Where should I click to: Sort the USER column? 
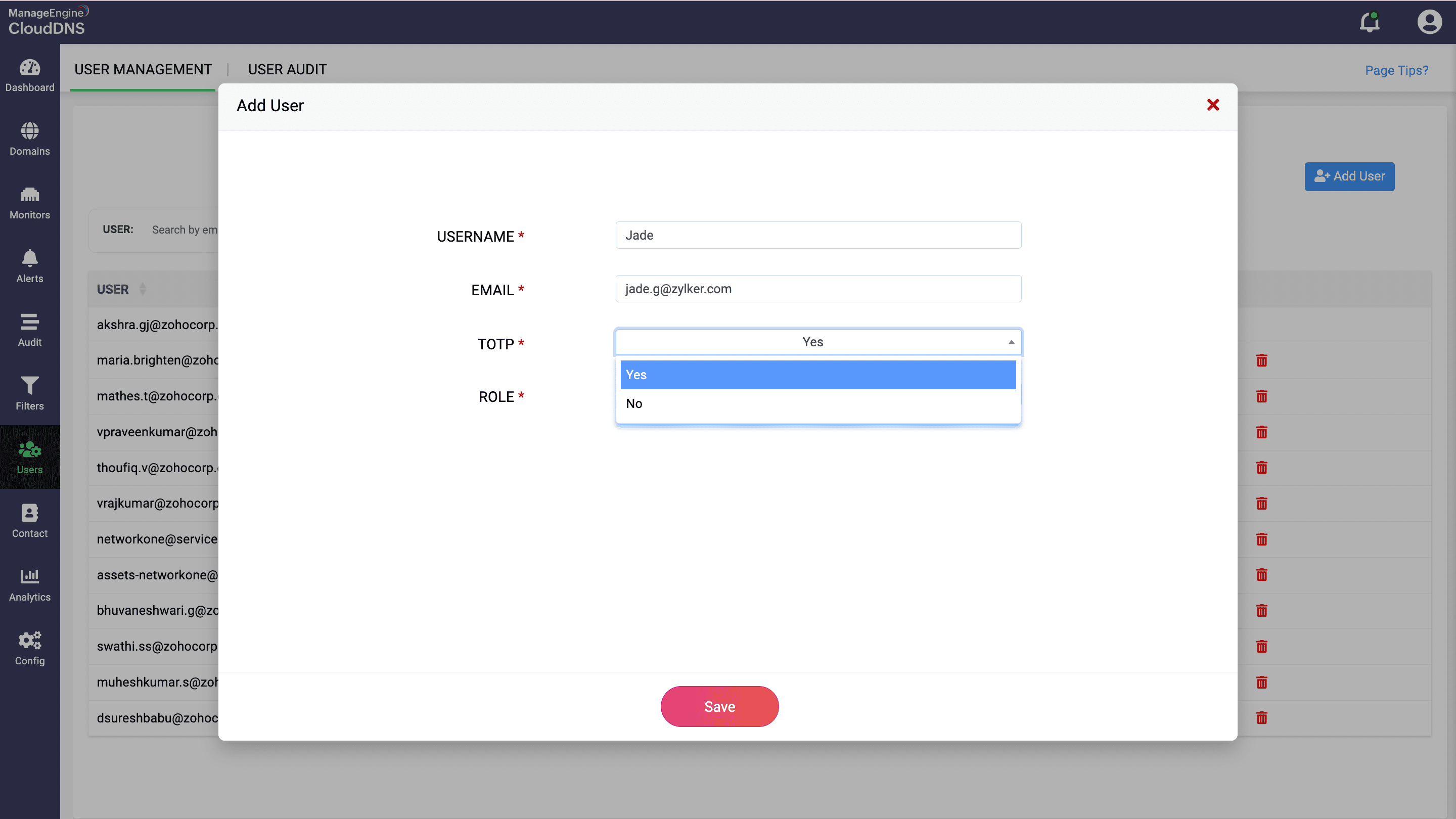[x=143, y=289]
